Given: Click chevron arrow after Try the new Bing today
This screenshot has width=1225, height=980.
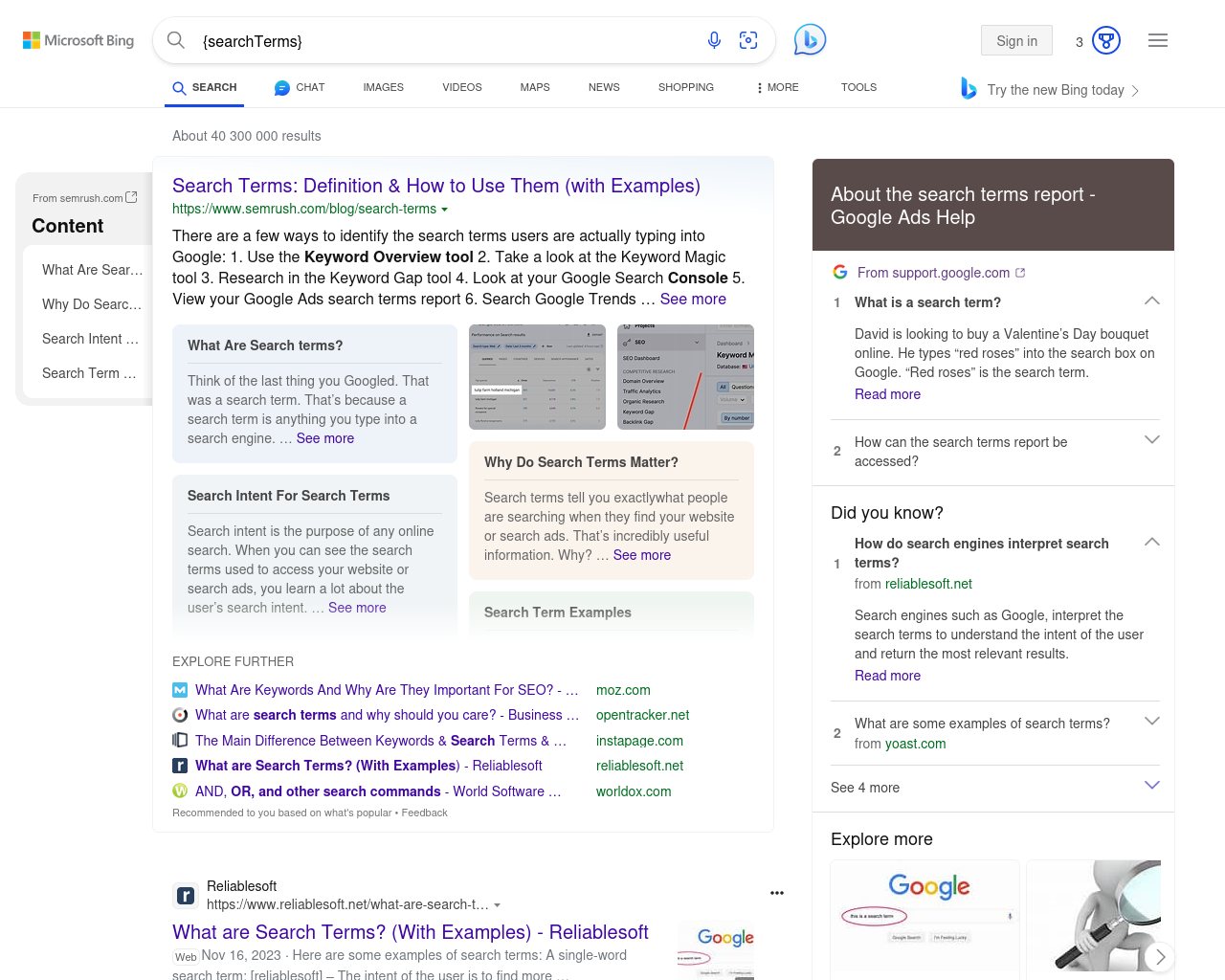Looking at the screenshot, I should (1135, 91).
